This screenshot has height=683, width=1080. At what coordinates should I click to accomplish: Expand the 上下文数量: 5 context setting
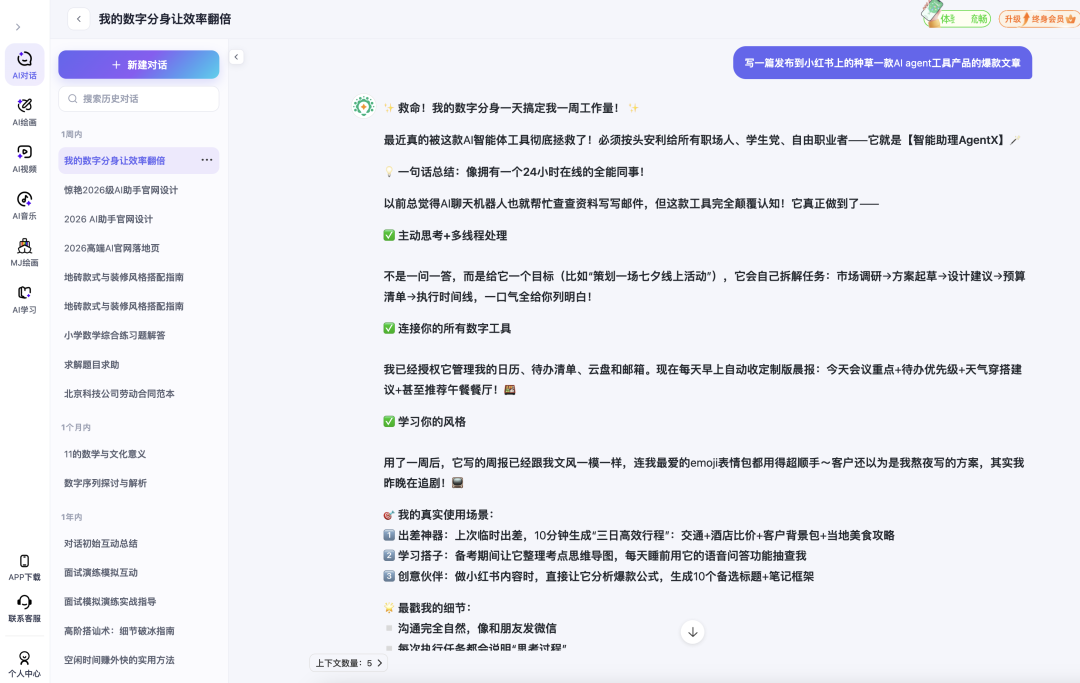coord(349,663)
